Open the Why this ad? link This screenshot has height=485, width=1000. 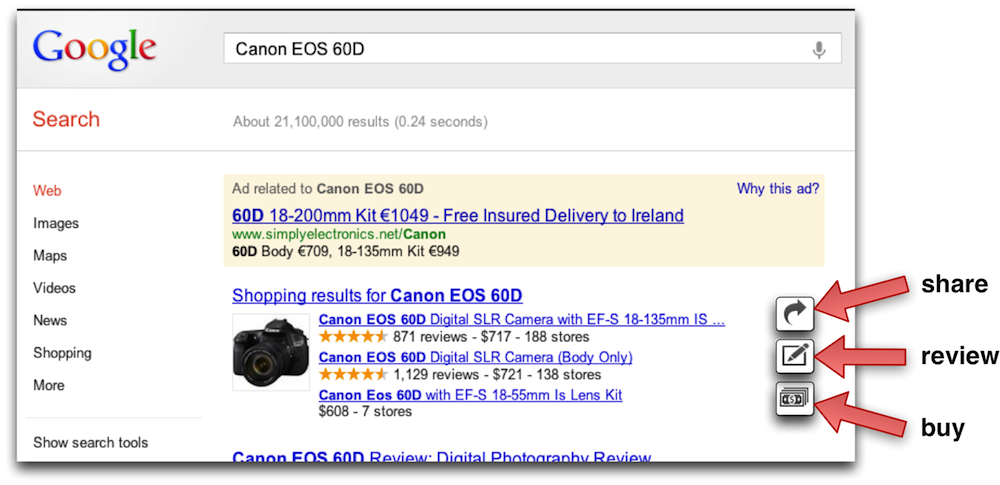[x=778, y=189]
